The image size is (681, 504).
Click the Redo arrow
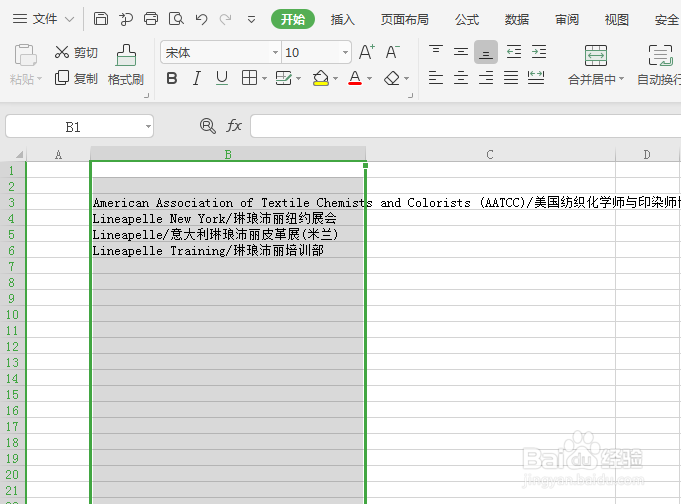coord(225,19)
